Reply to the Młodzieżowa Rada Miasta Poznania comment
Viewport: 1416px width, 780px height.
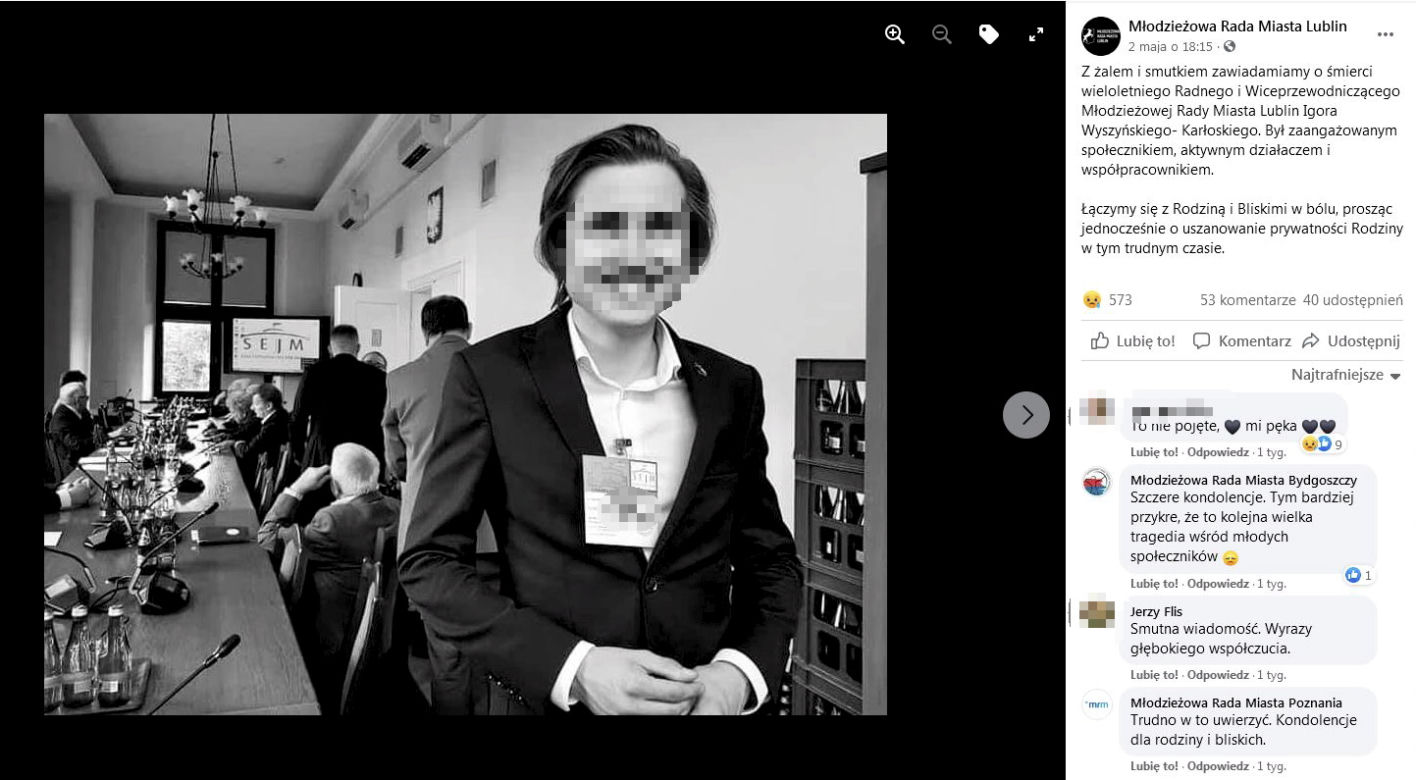pyautogui.click(x=1218, y=766)
